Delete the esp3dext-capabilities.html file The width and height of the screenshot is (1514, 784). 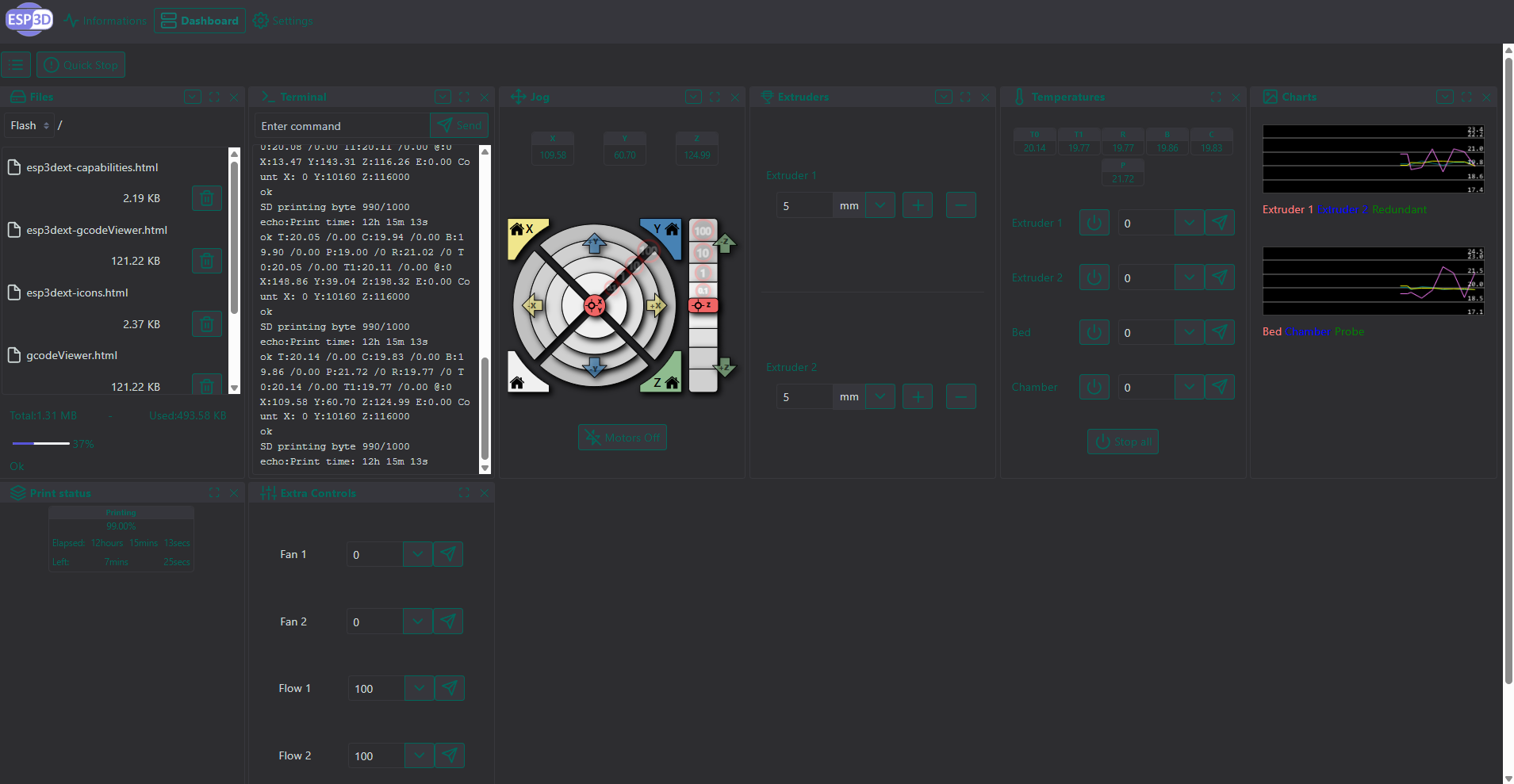point(206,198)
